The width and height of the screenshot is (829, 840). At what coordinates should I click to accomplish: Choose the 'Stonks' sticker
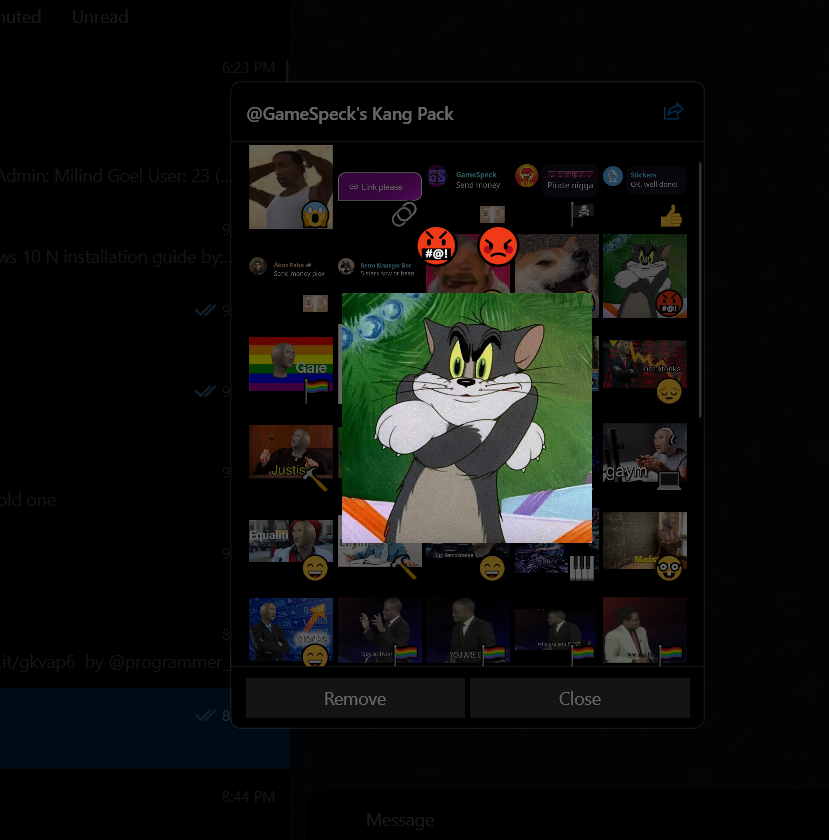(x=291, y=630)
